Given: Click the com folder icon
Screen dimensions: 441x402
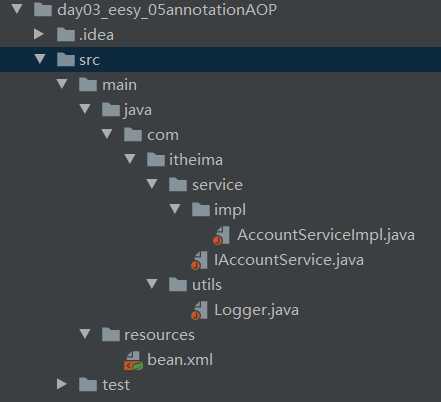Looking at the screenshot, I should pos(133,134).
